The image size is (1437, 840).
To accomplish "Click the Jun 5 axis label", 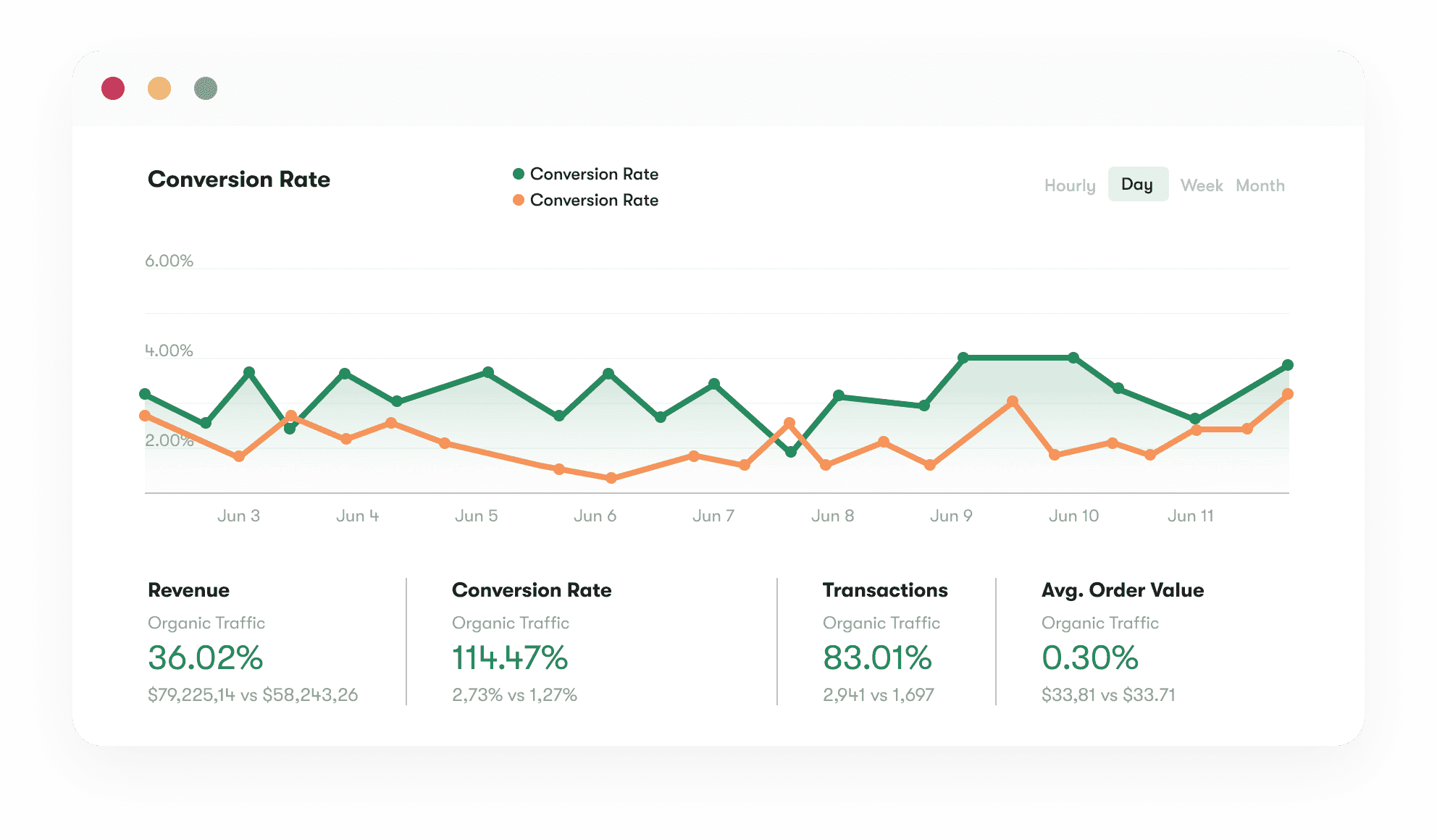I will coord(476,516).
